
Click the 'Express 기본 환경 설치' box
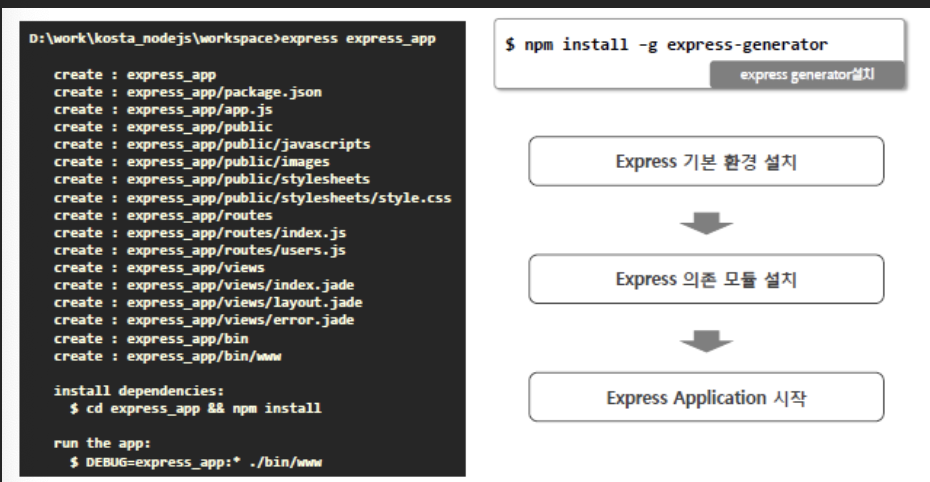(706, 161)
